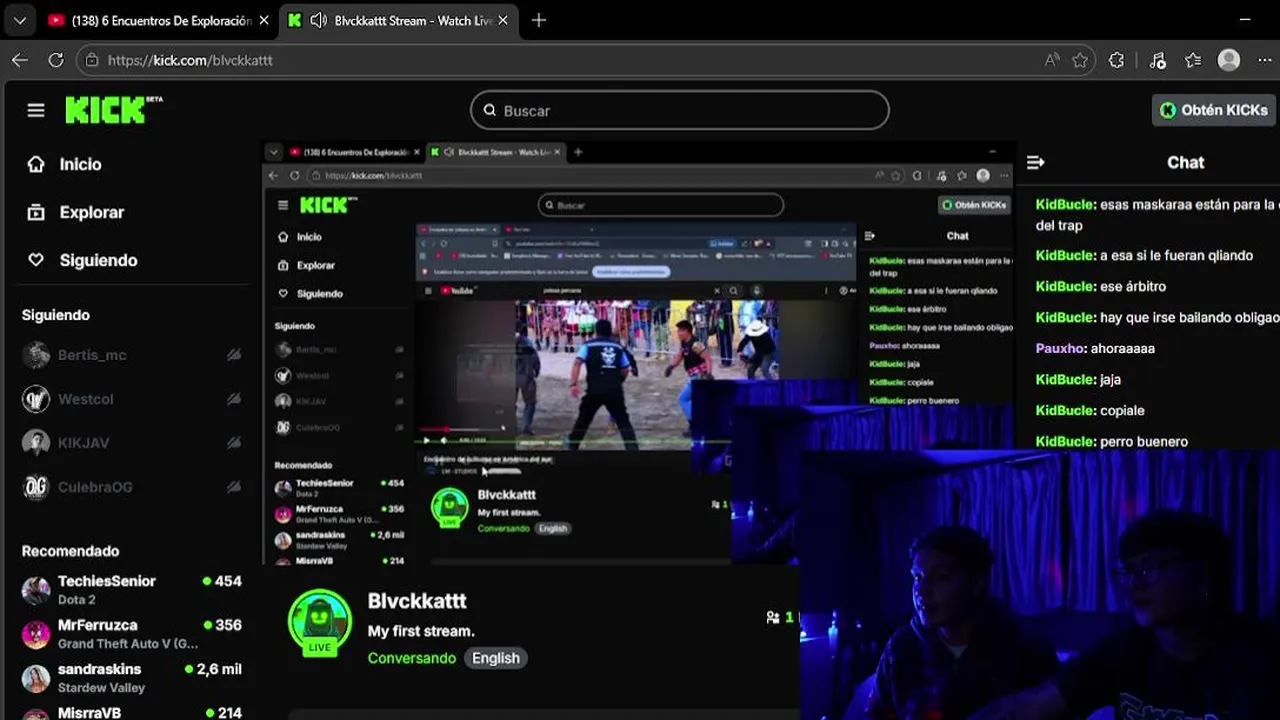Viewport: 1280px width, 720px height.
Task: Click the magnifier icon in search bar
Action: (490, 110)
